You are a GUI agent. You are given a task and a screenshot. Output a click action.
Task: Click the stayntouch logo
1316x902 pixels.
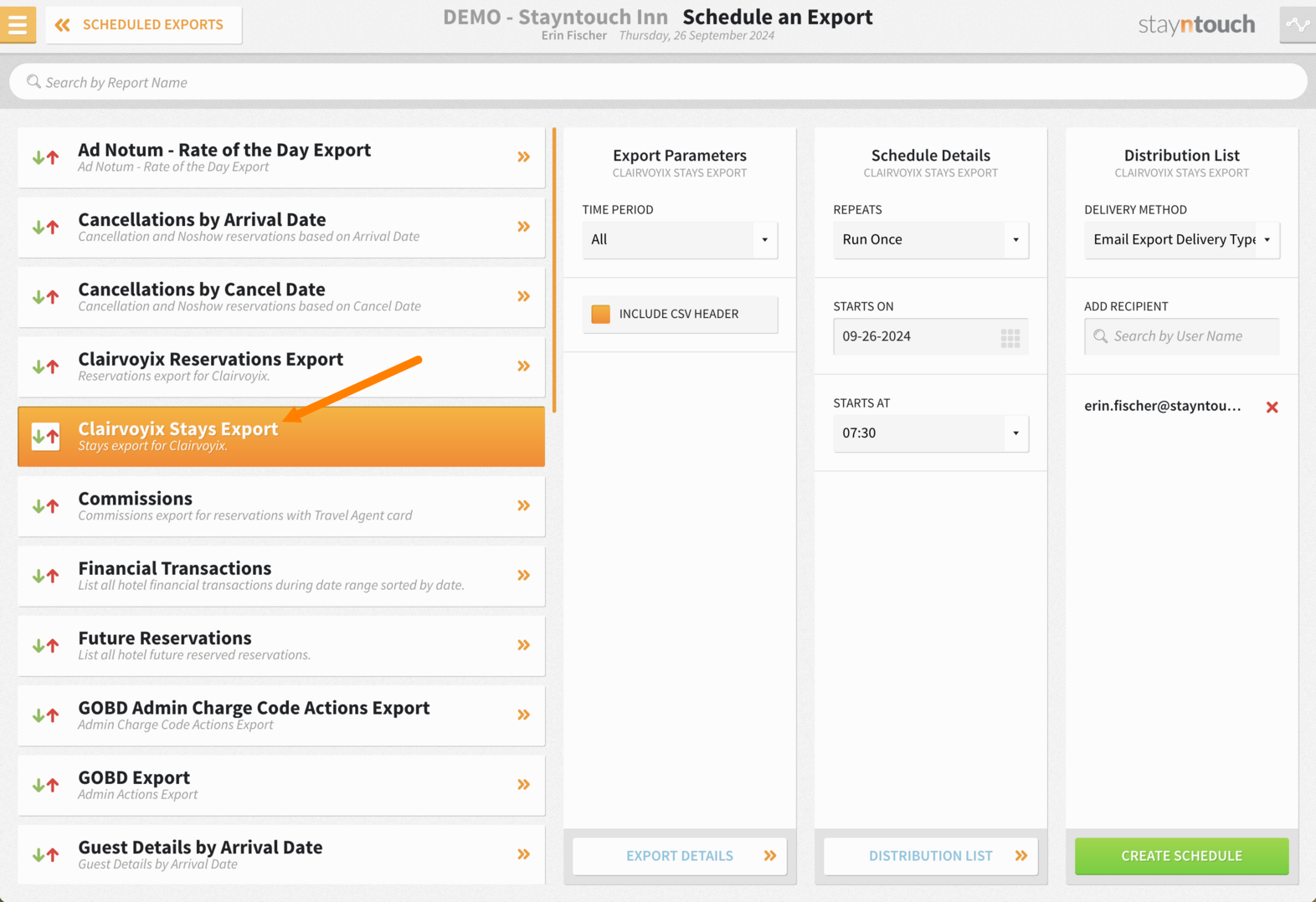pyautogui.click(x=1196, y=24)
